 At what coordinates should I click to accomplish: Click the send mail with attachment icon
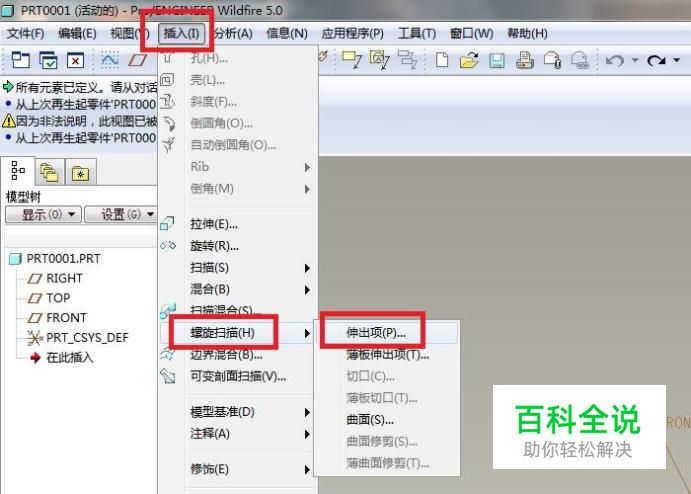click(552, 60)
